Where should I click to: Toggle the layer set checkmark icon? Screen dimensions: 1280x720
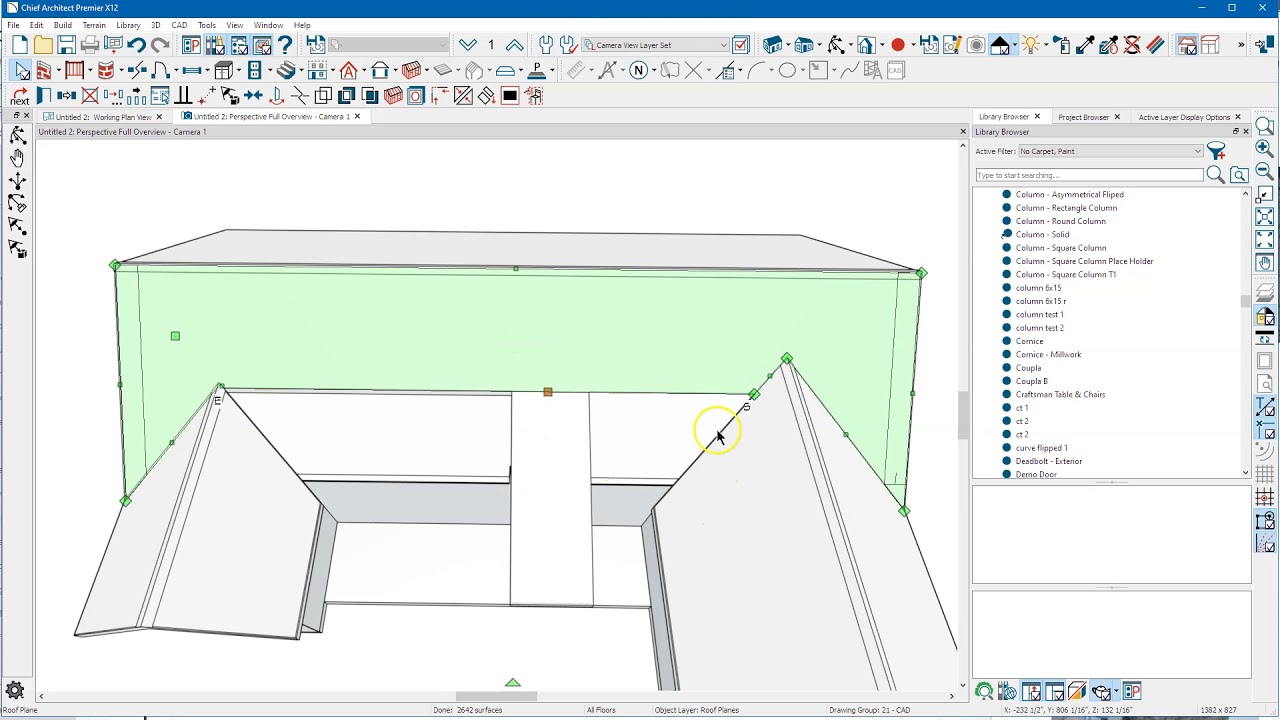point(741,45)
